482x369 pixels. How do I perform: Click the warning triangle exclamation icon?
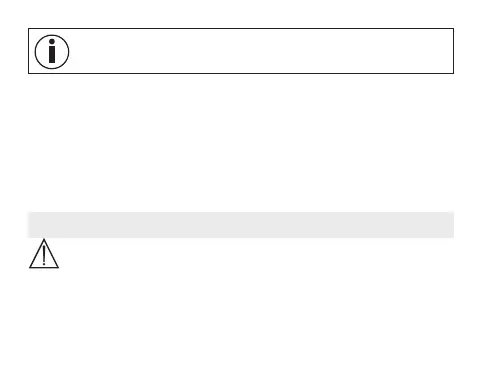pyautogui.click(x=44, y=254)
